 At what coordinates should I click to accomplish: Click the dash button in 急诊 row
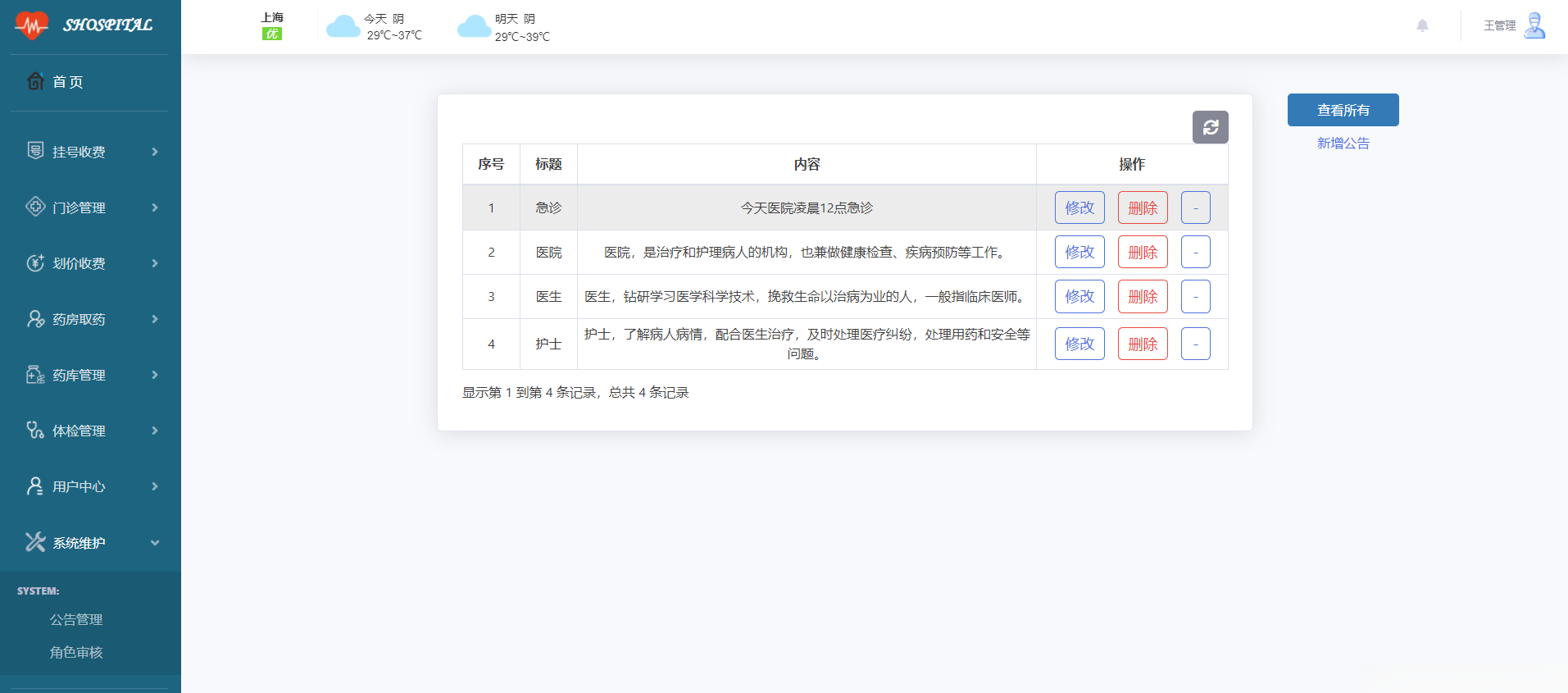(1195, 207)
